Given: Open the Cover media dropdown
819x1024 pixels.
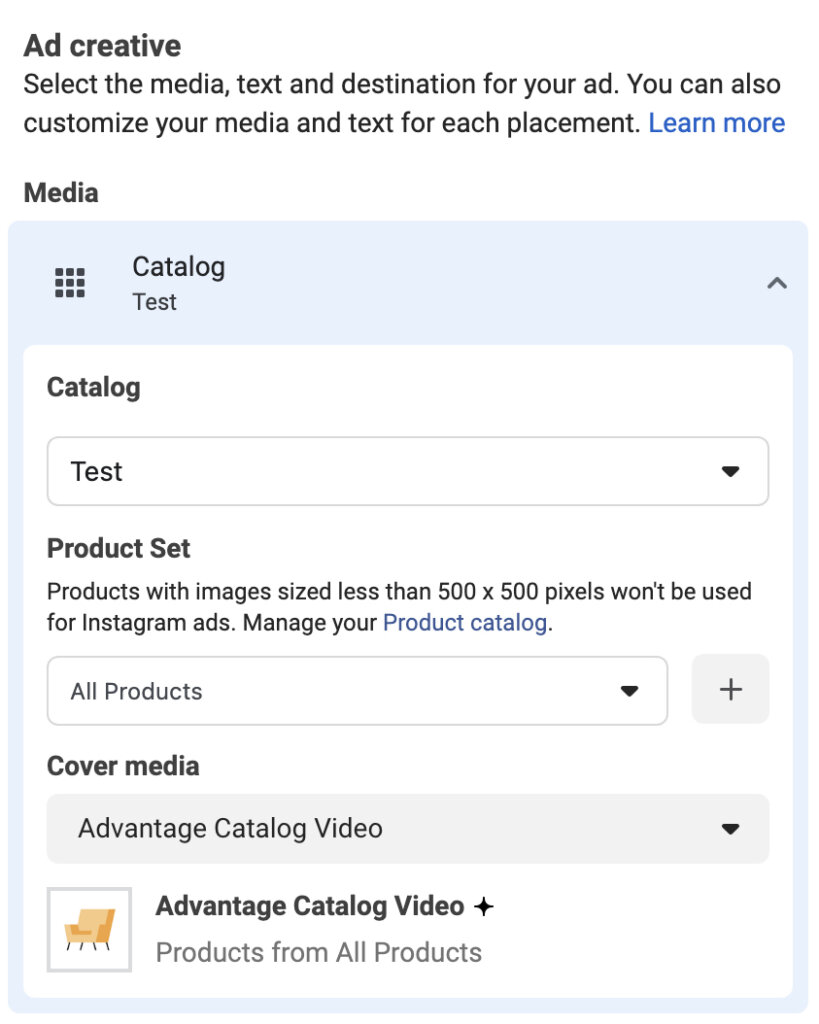Looking at the screenshot, I should (406, 828).
